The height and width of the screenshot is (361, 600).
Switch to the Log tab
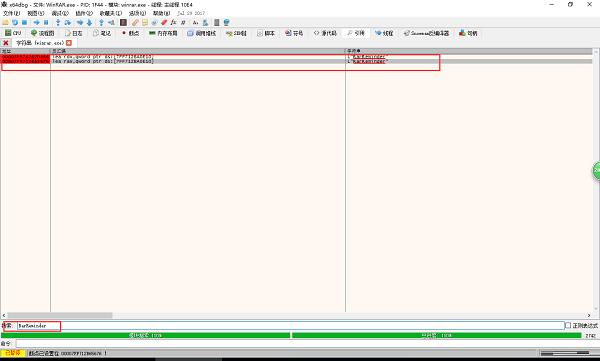[73, 33]
